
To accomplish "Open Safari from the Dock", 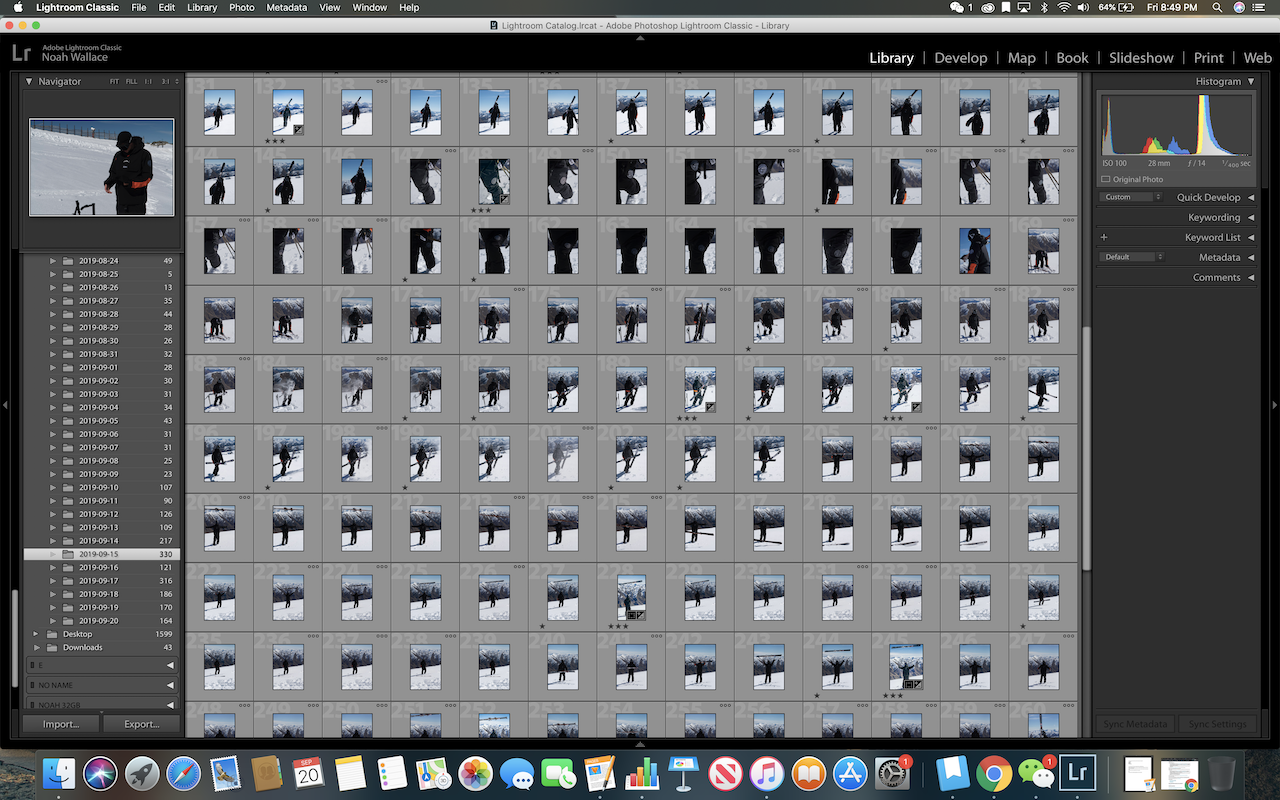I will pyautogui.click(x=184, y=773).
